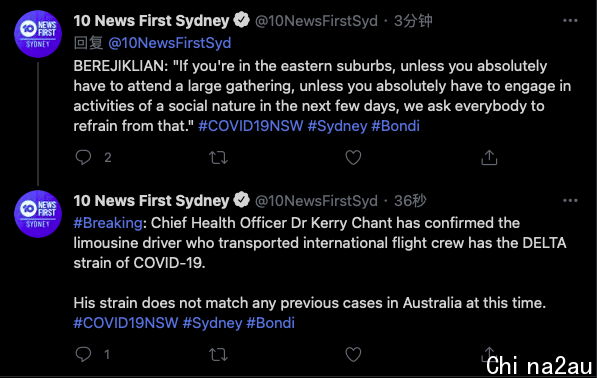Viewport: 597px width, 378px height.
Task: Open the 36秒 timestamp of the second tweet
Action: pyautogui.click(x=410, y=201)
